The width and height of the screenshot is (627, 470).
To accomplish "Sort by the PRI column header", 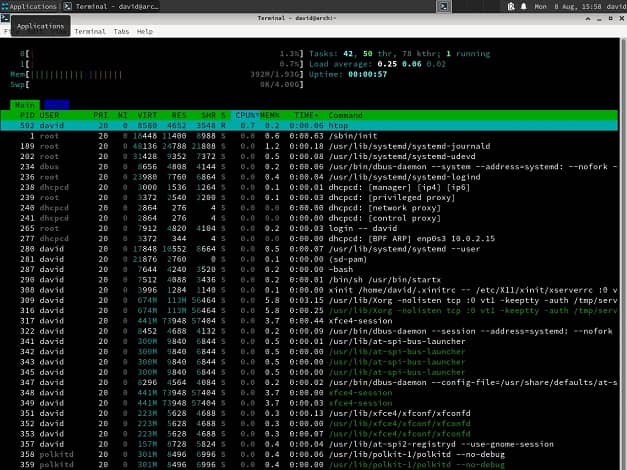I will pos(100,115).
